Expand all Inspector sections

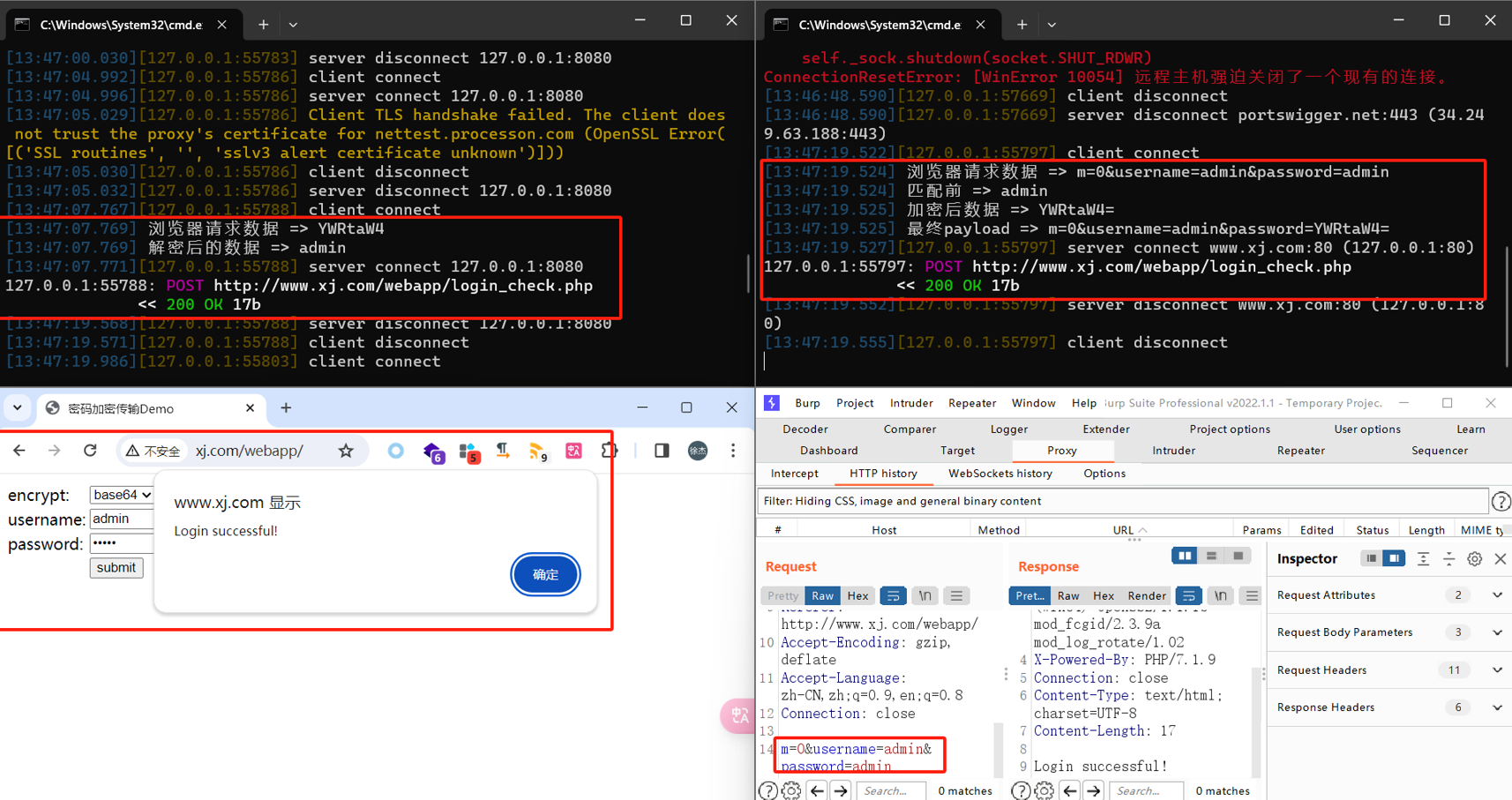tap(1423, 558)
